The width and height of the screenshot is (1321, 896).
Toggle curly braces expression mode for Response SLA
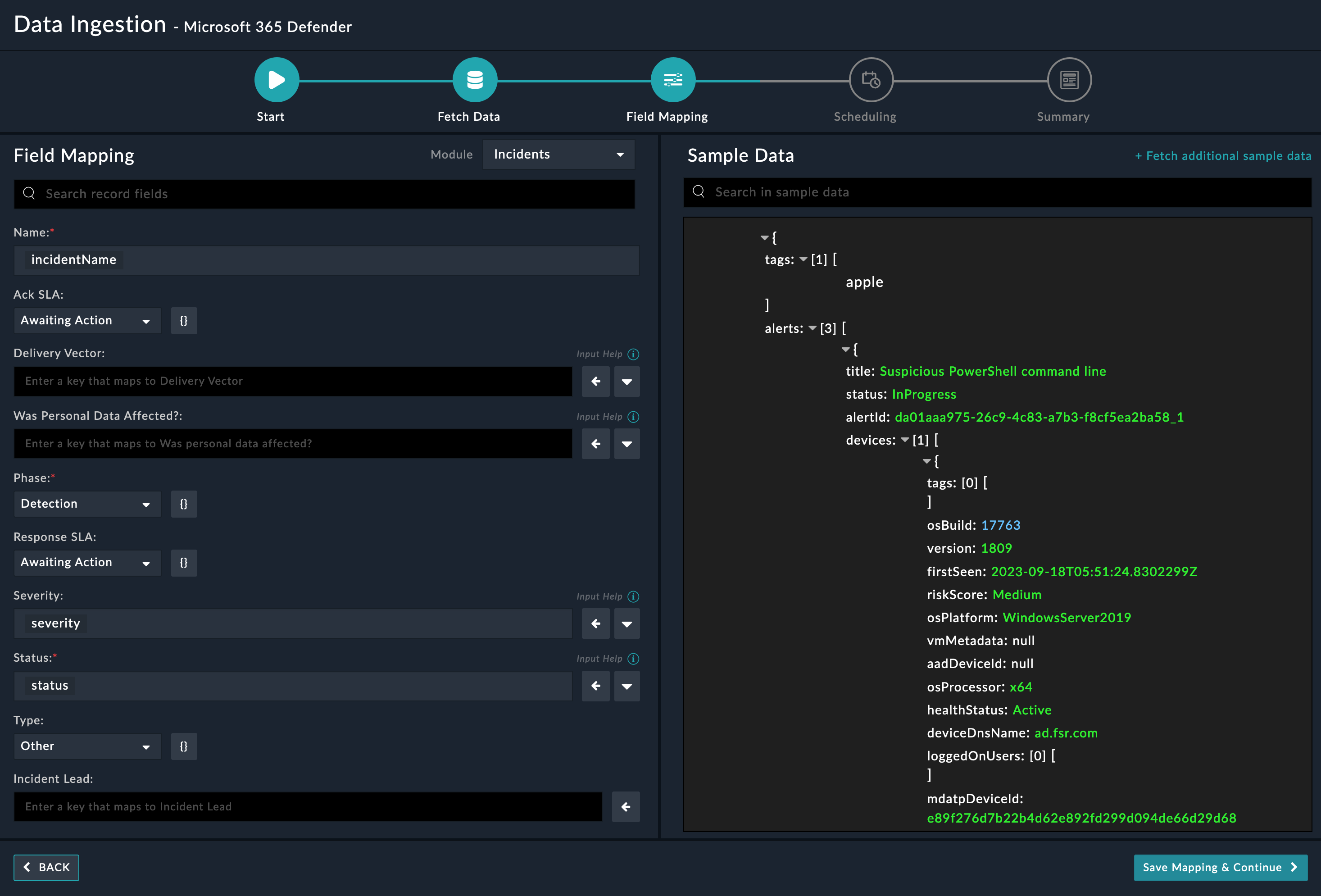(184, 562)
